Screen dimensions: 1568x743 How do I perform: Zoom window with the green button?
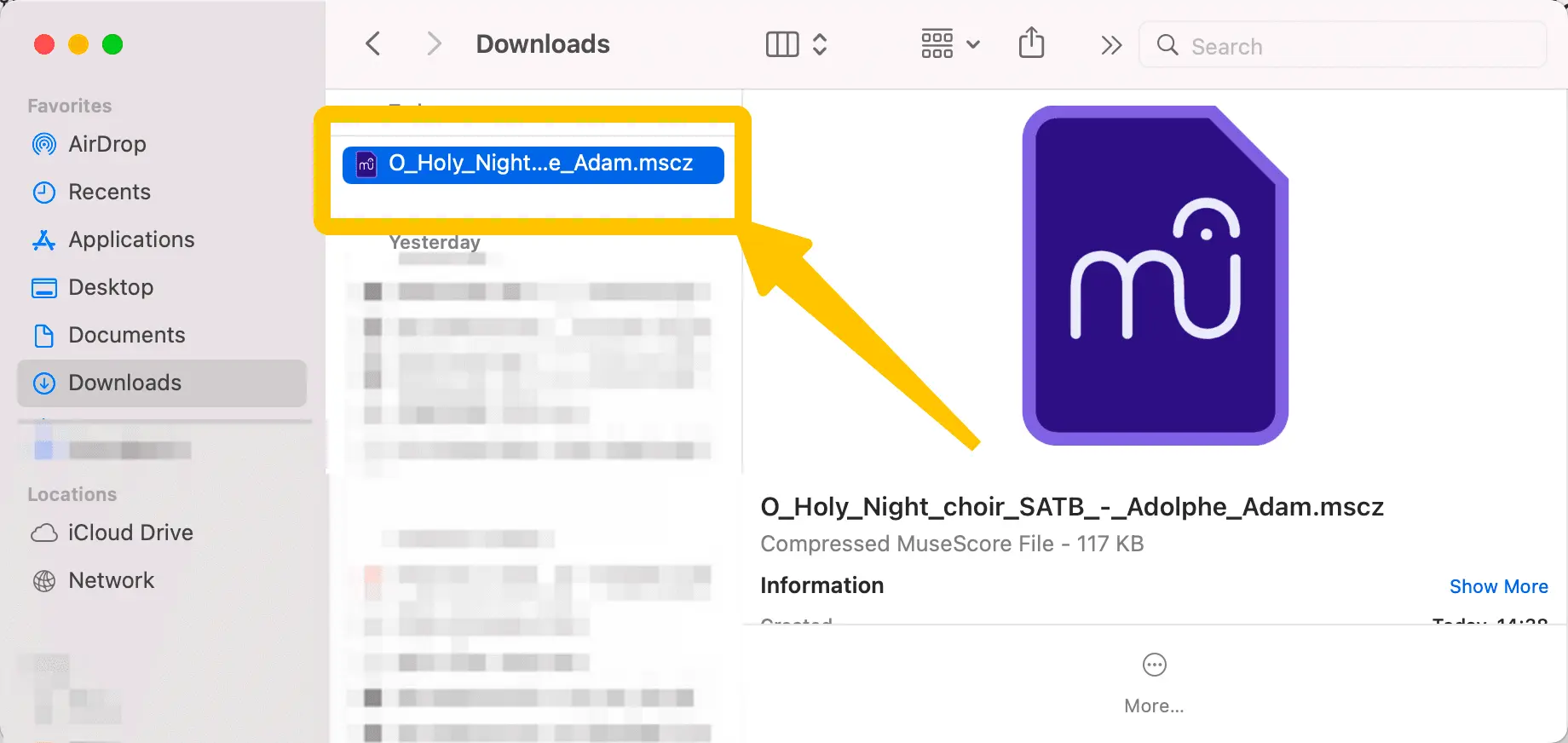[x=112, y=44]
